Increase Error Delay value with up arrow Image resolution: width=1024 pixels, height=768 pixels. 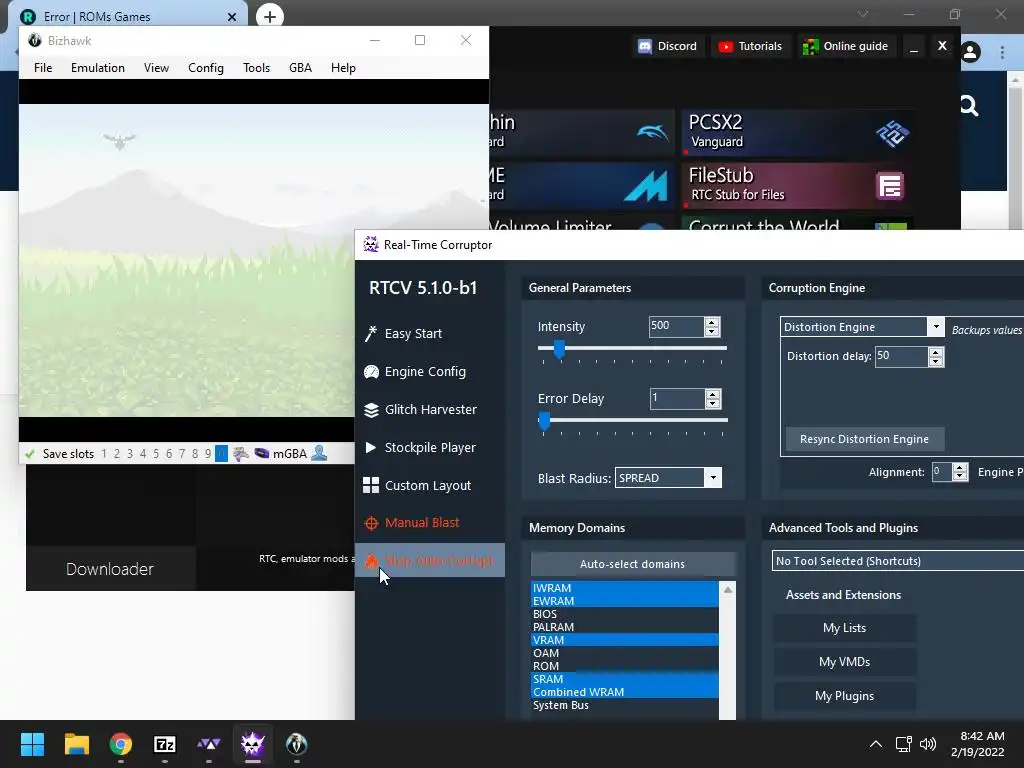click(712, 394)
